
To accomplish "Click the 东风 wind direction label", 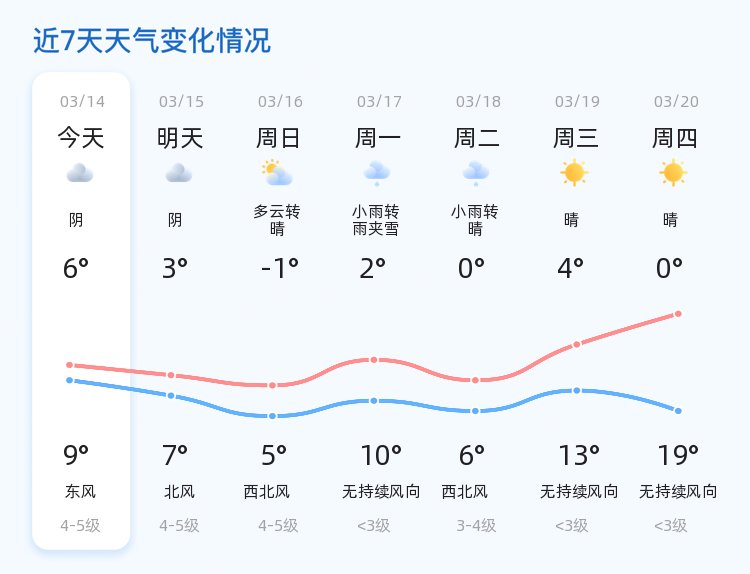I will [x=80, y=491].
